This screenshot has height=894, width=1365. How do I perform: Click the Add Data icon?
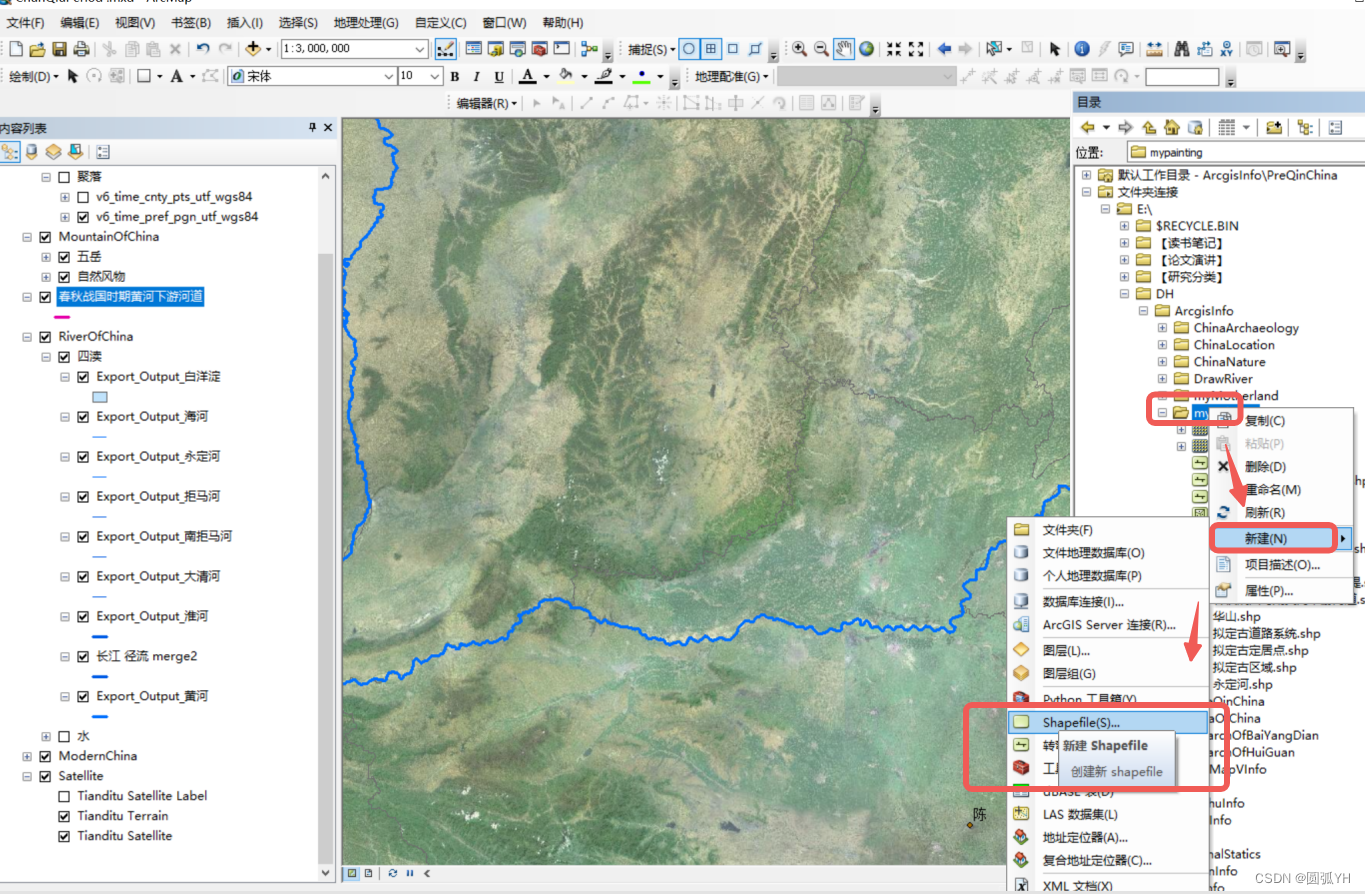tap(252, 48)
